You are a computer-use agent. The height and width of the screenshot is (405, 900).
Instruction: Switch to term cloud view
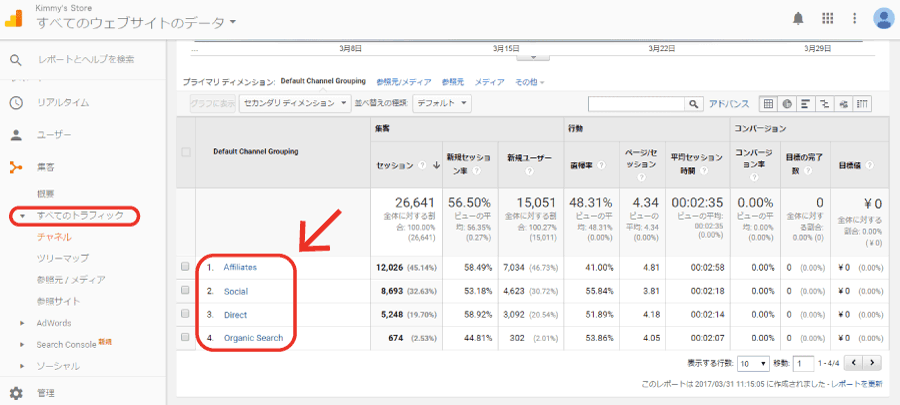point(843,104)
